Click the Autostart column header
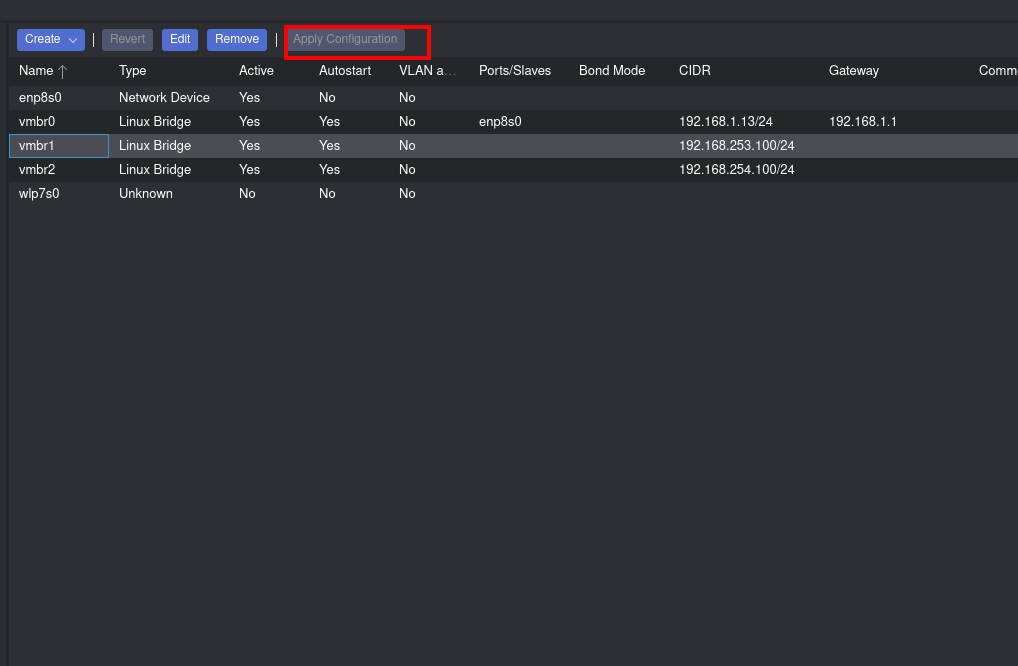Viewport: 1018px width, 666px height. pos(345,71)
